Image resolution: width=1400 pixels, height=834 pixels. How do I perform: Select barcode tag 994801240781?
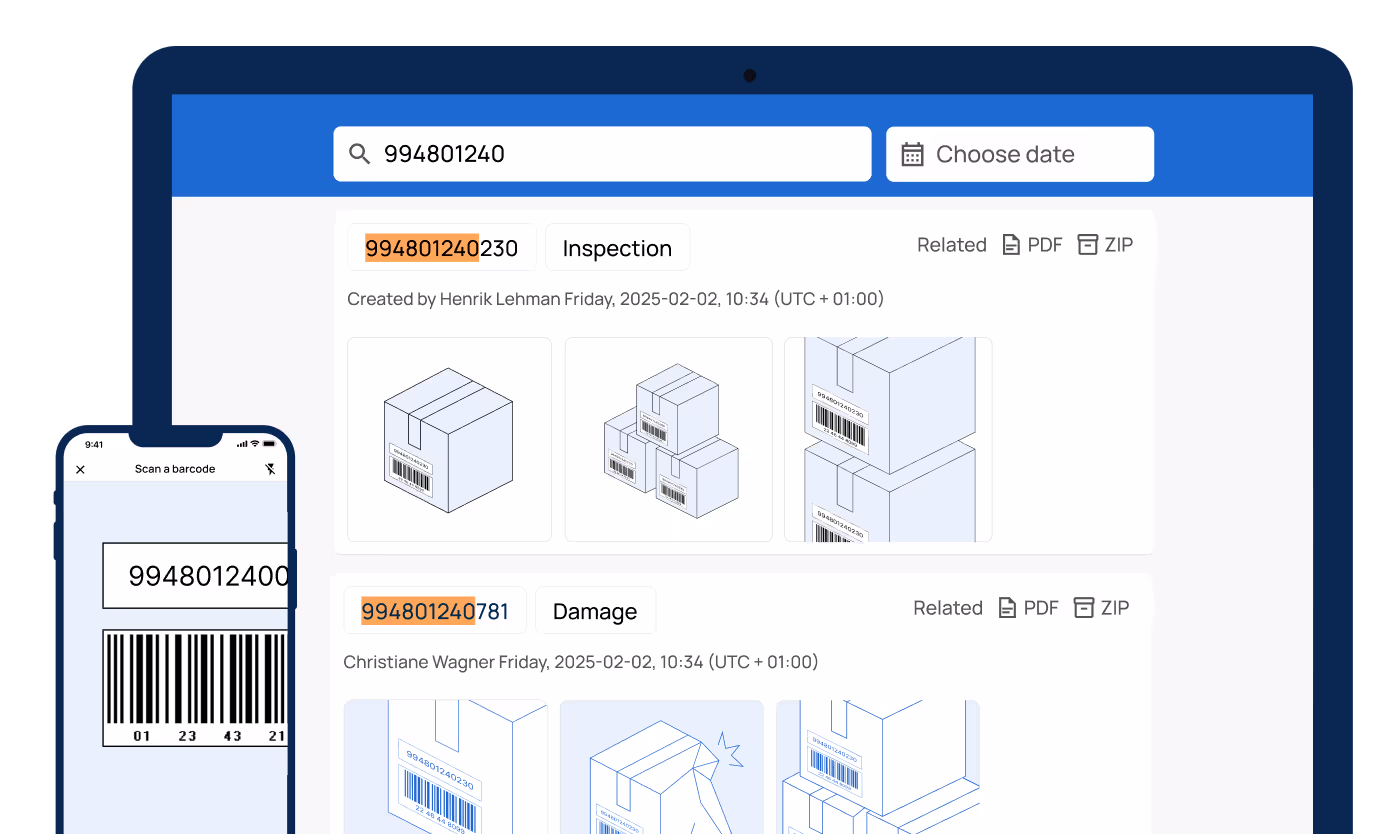(435, 611)
